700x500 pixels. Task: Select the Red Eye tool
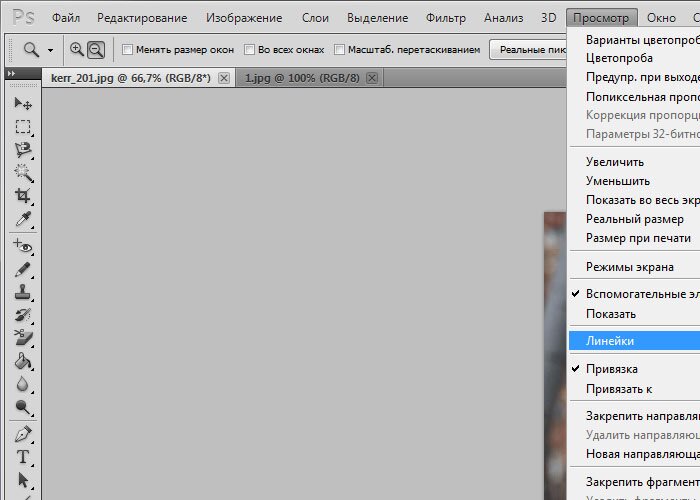(23, 246)
